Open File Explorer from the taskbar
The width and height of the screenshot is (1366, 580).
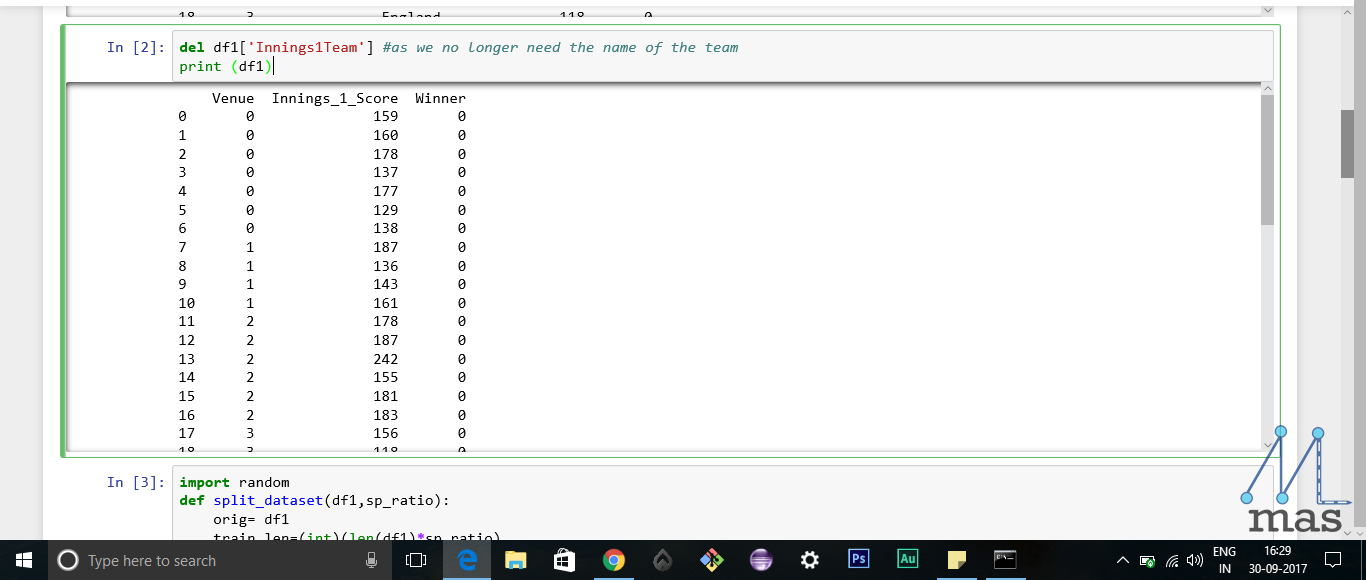(x=516, y=560)
